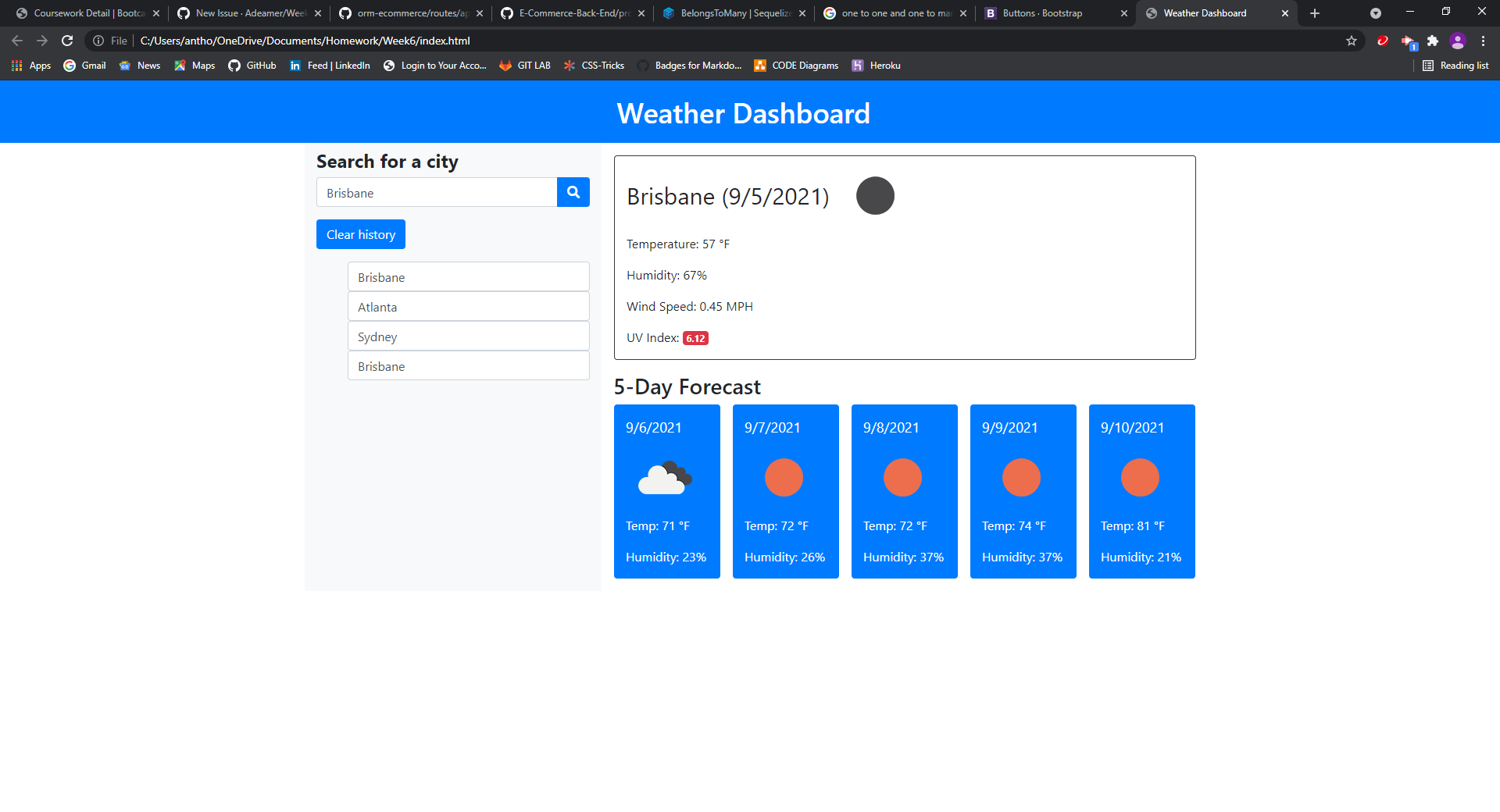Viewport: 1500px width, 812px height.
Task: Click the Clear history button
Action: coord(361,234)
